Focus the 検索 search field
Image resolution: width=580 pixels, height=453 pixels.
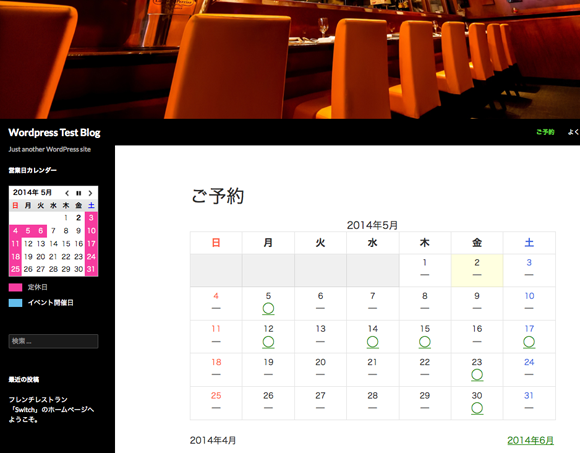click(53, 341)
